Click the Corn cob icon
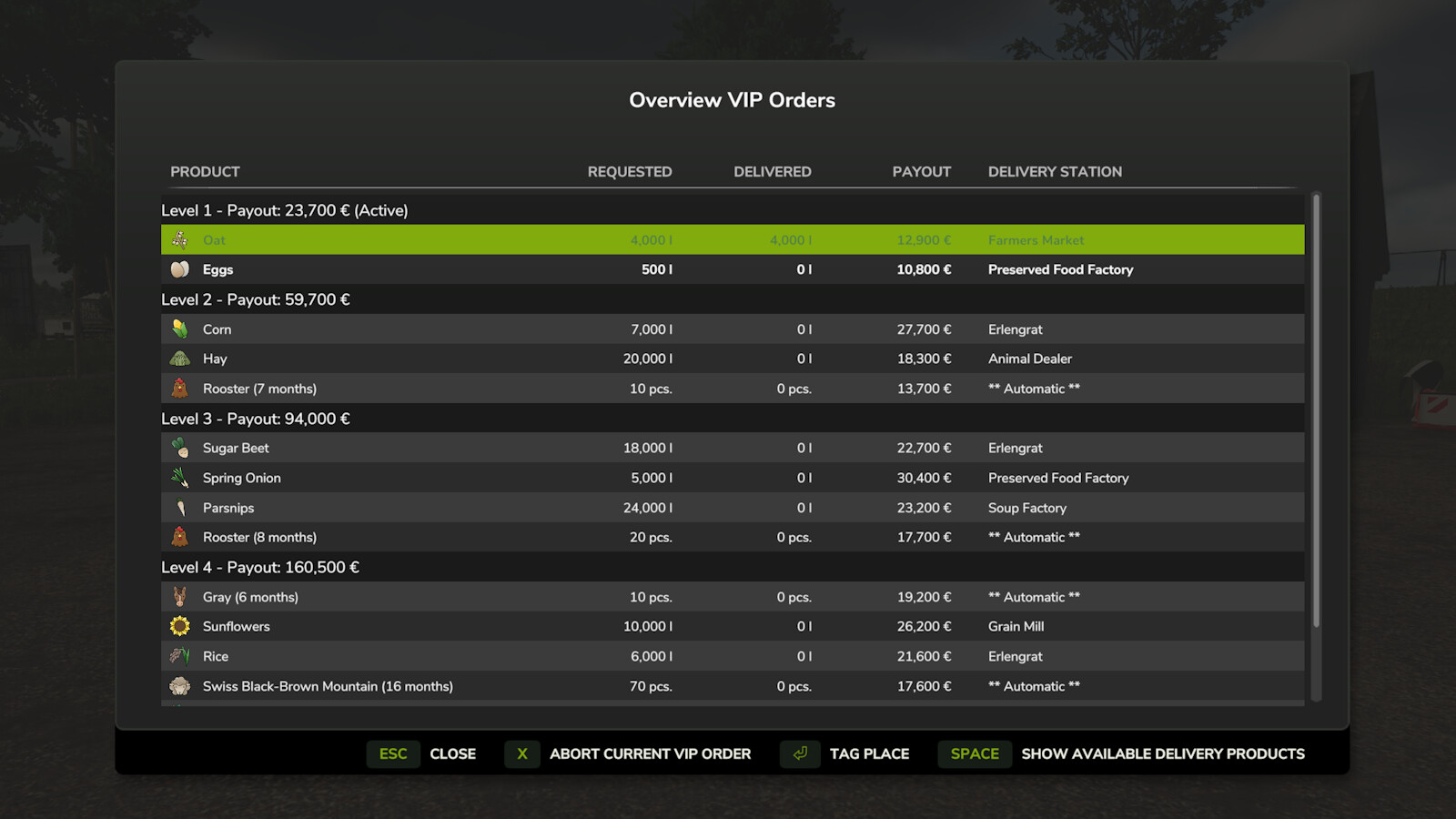Screen dimensions: 1456x819 (x=179, y=329)
